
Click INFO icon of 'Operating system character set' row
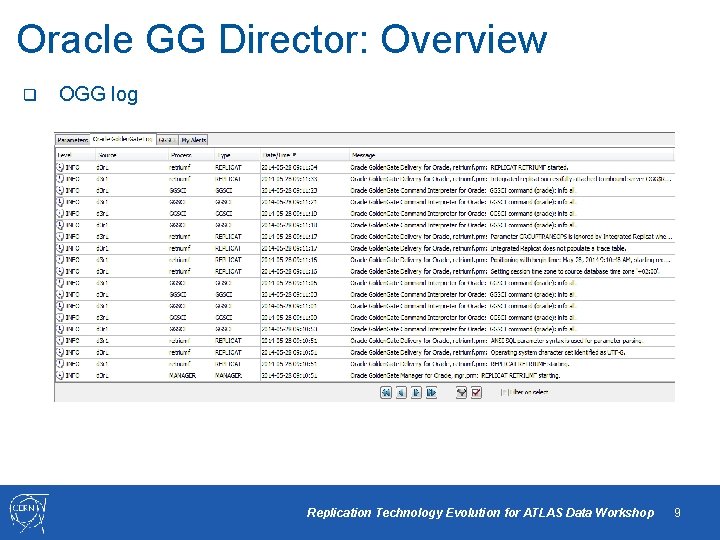click(60, 352)
